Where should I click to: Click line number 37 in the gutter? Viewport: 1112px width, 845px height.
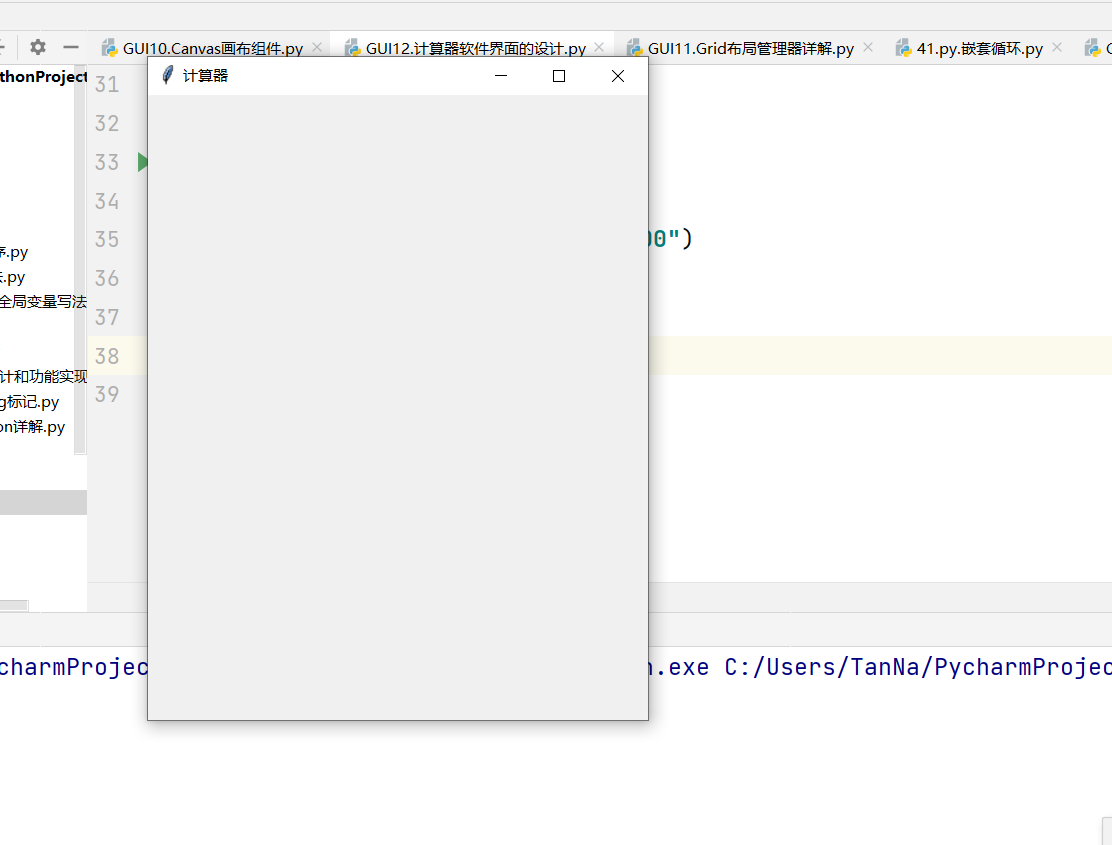[107, 317]
